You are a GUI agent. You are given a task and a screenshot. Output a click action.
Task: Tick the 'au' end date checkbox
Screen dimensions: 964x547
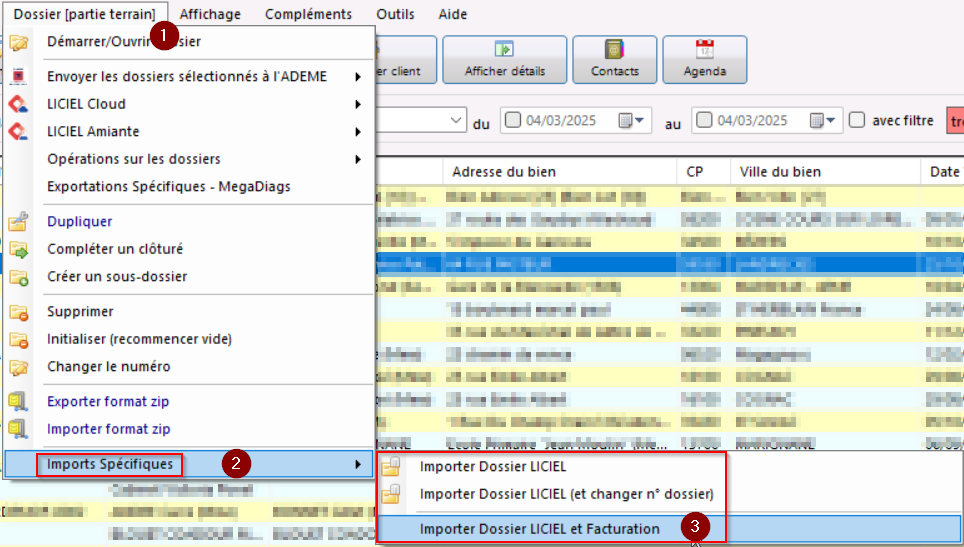coord(704,120)
